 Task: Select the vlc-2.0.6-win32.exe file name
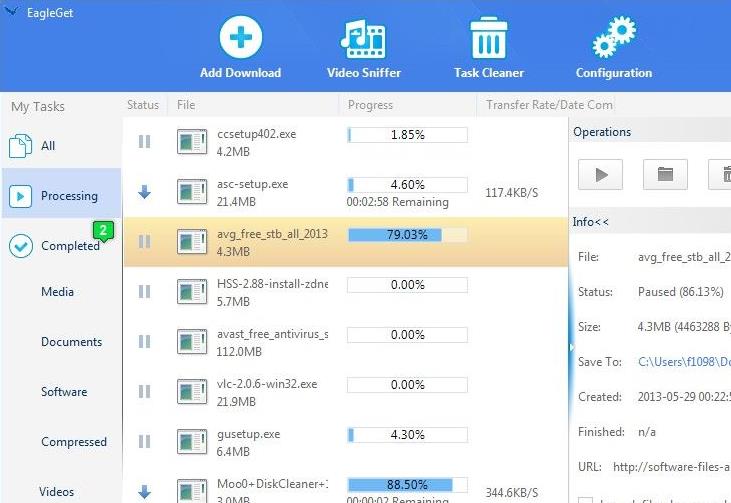[x=267, y=384]
